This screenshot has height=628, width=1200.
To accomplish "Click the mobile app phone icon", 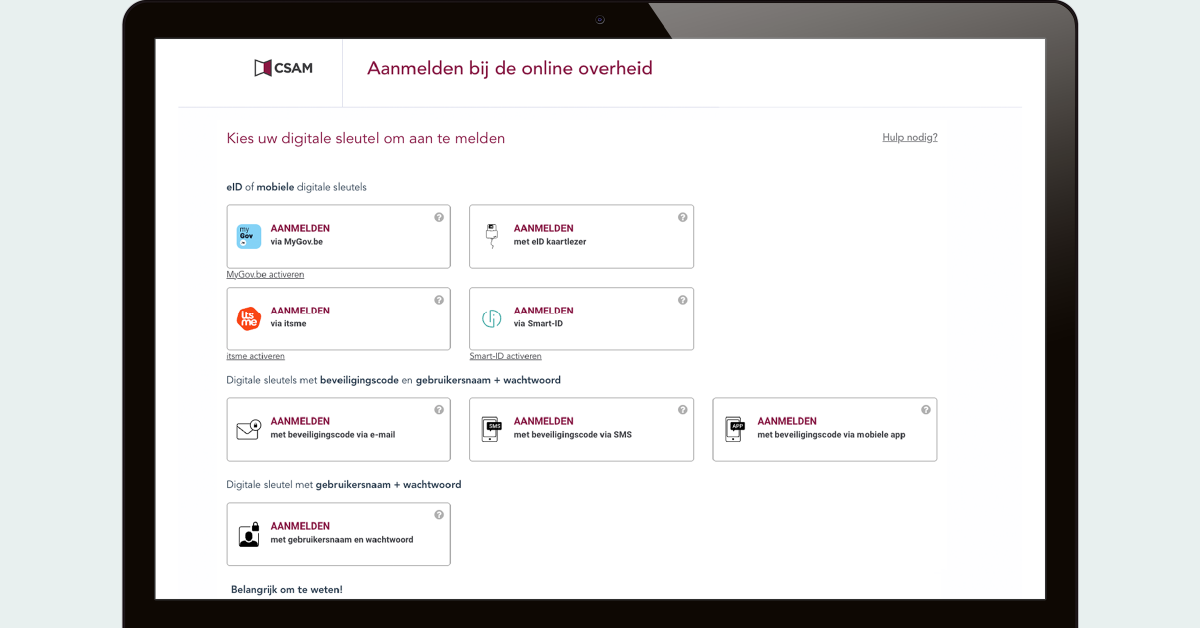I will 735,429.
